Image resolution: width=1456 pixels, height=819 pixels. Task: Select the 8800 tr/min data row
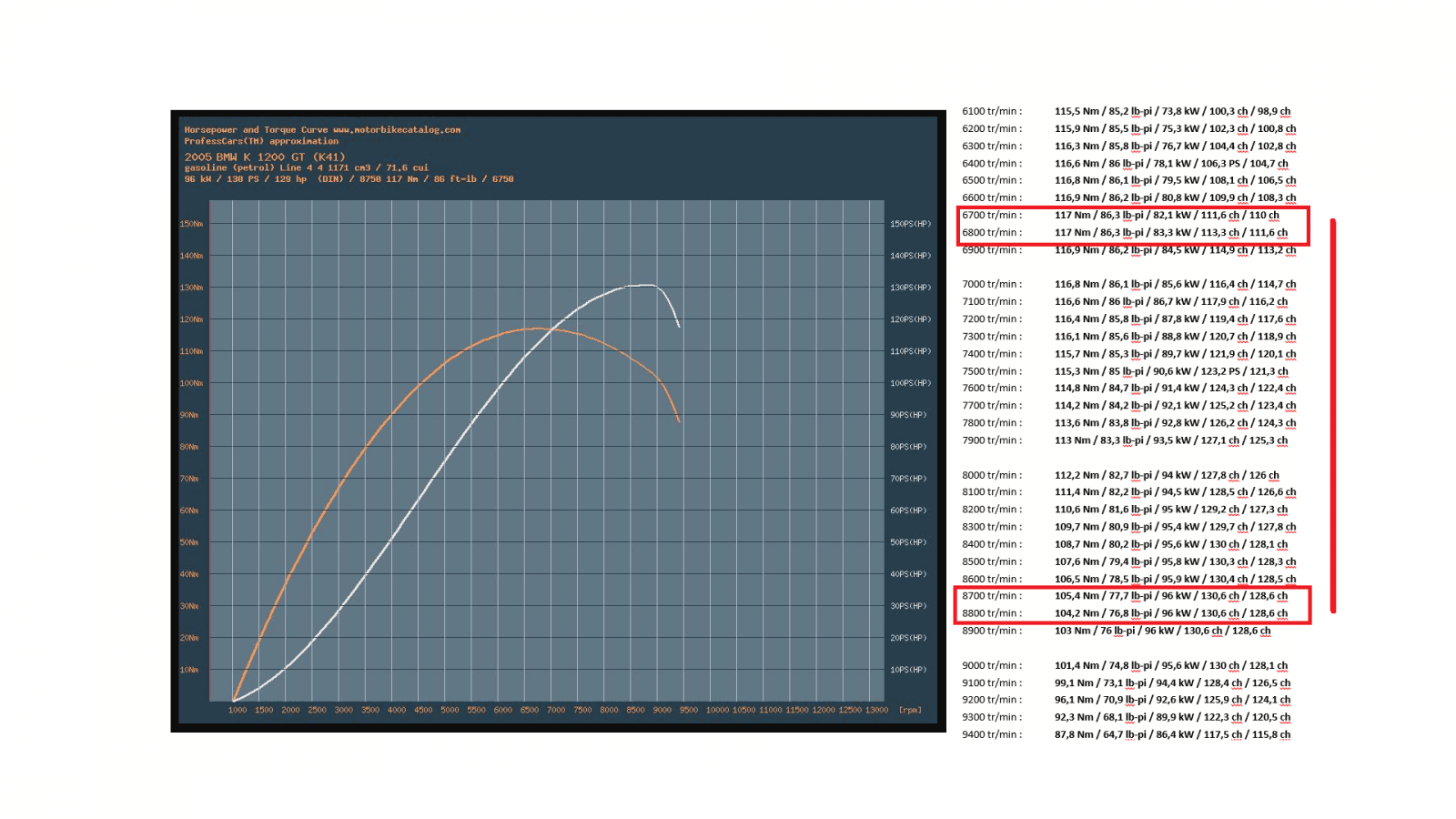[1128, 613]
